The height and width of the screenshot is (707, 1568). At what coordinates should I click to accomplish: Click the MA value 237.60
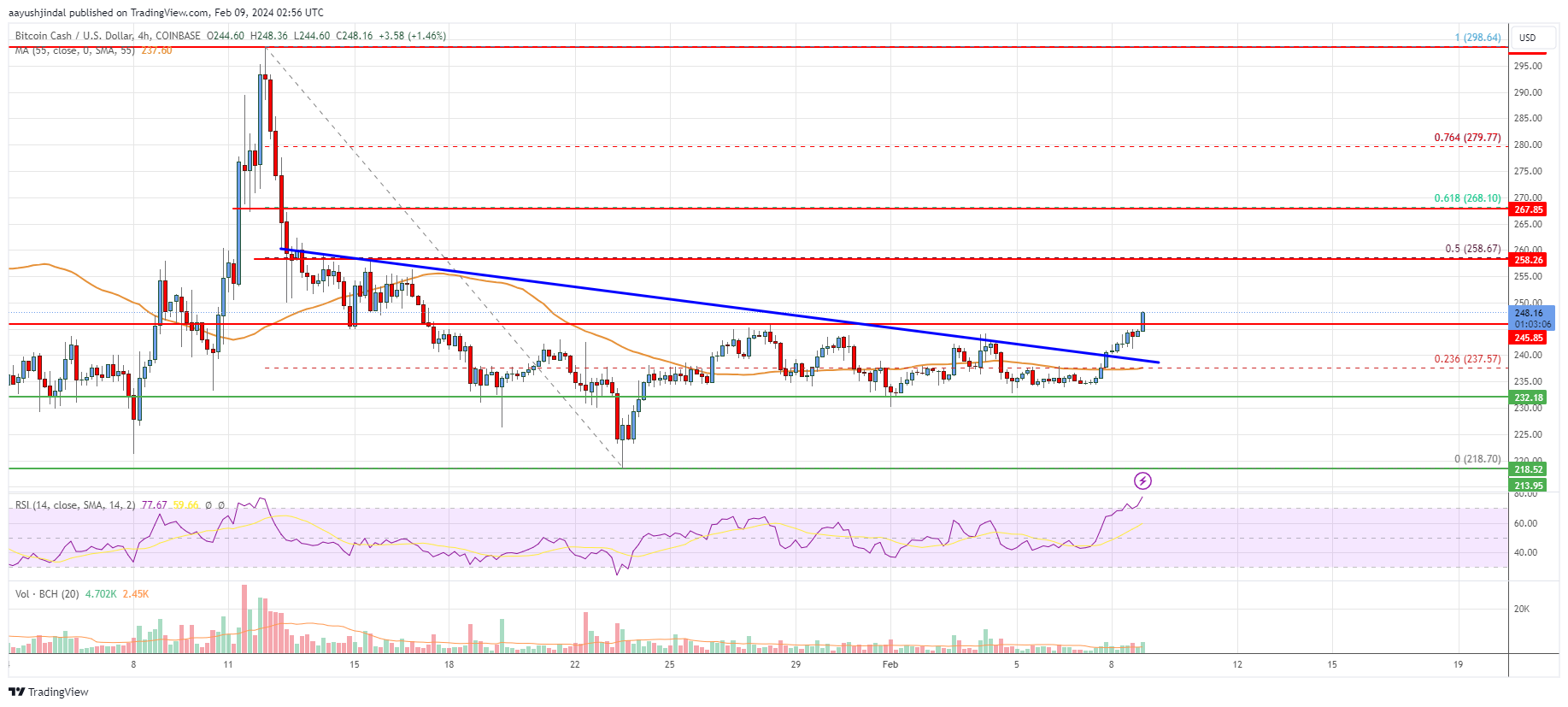157,50
